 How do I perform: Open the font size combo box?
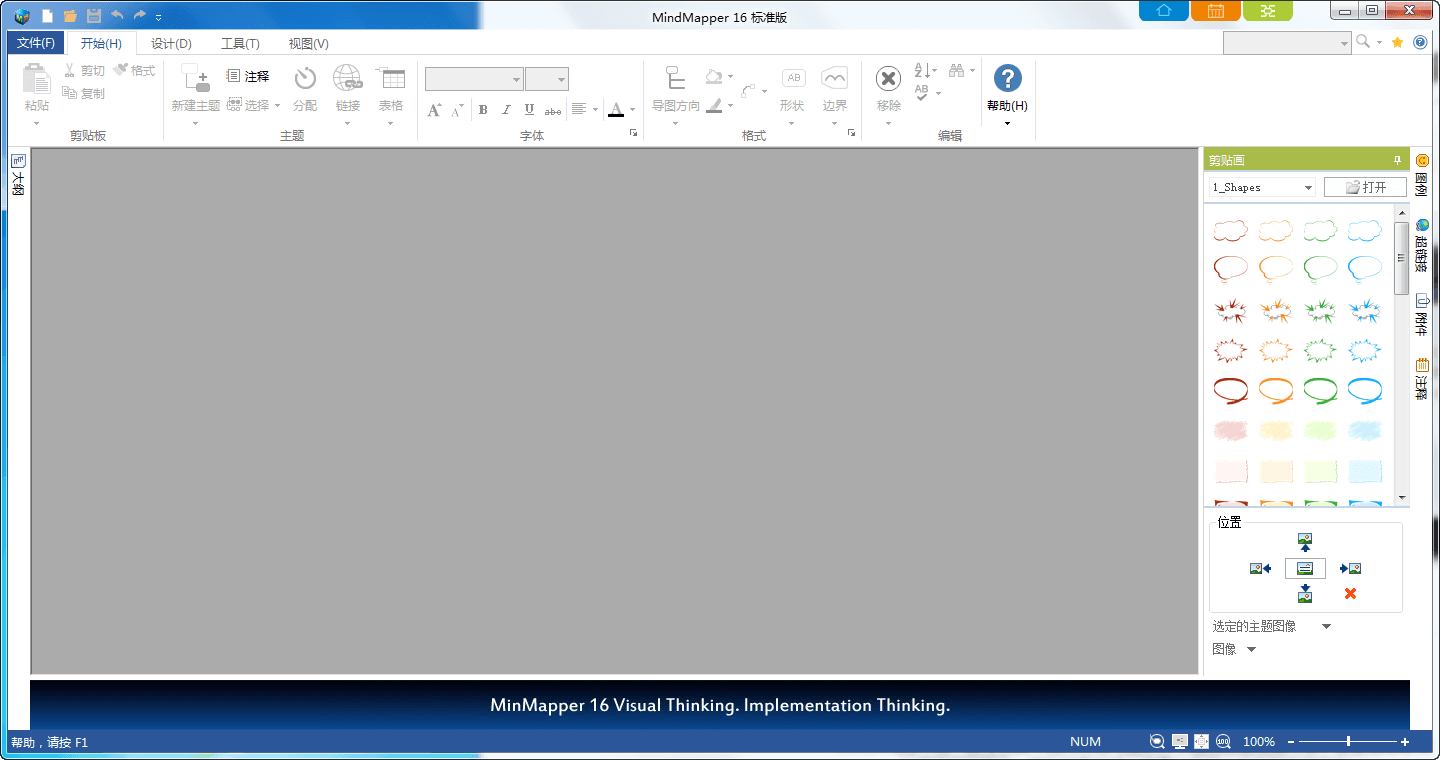point(547,79)
